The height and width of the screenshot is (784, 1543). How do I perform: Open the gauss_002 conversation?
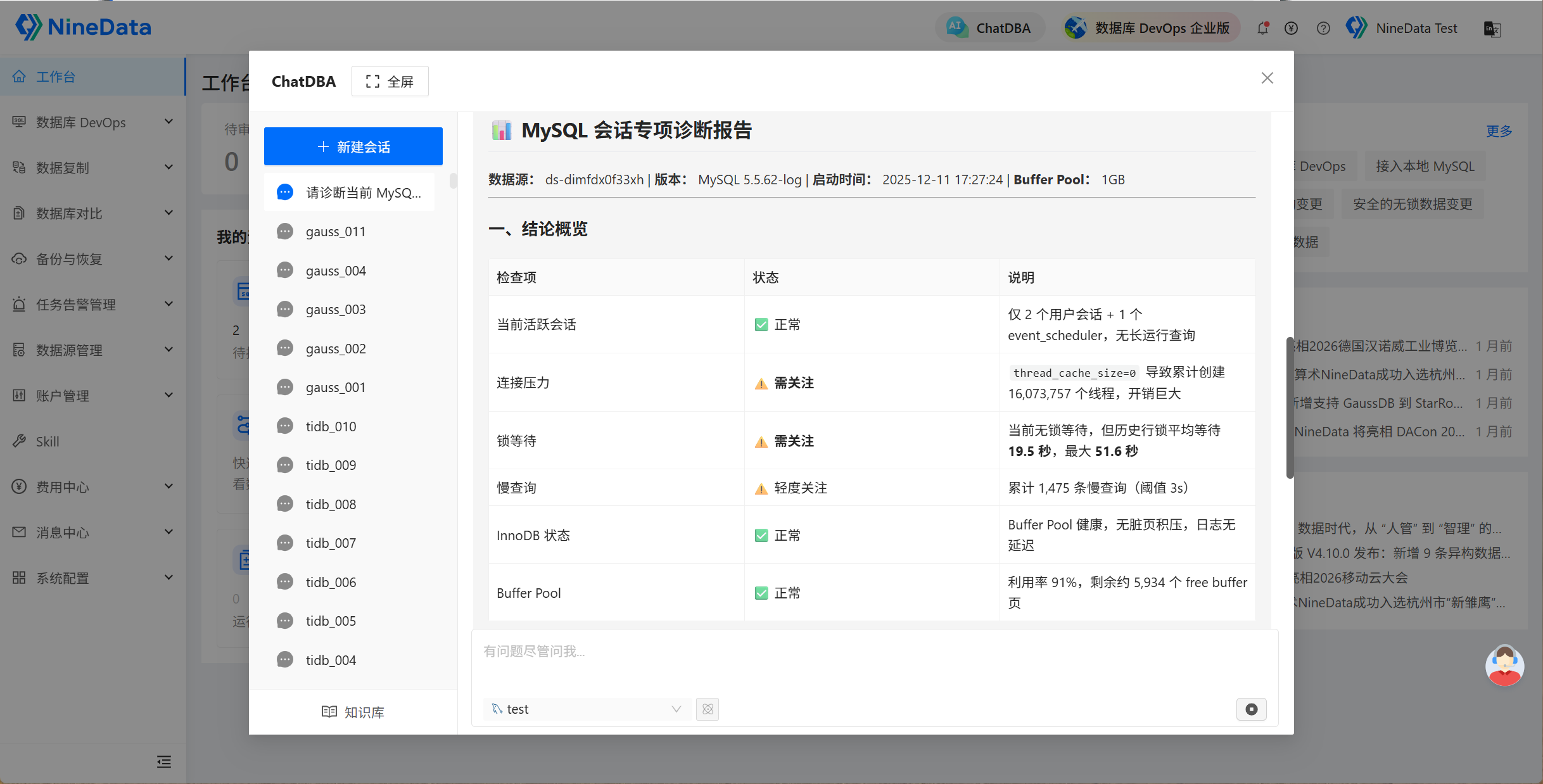[350, 349]
